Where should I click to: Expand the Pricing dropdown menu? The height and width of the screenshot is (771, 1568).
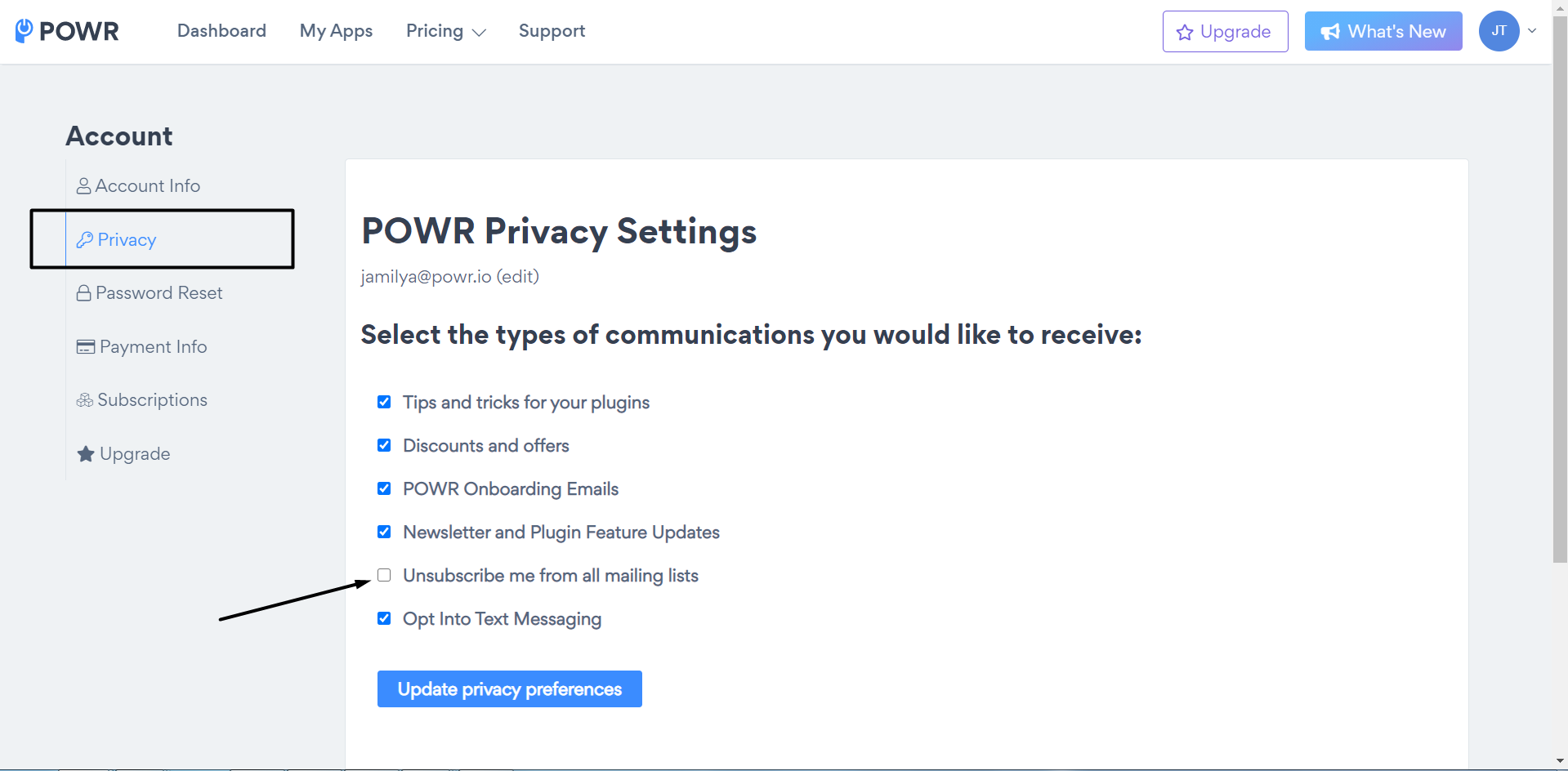446,31
